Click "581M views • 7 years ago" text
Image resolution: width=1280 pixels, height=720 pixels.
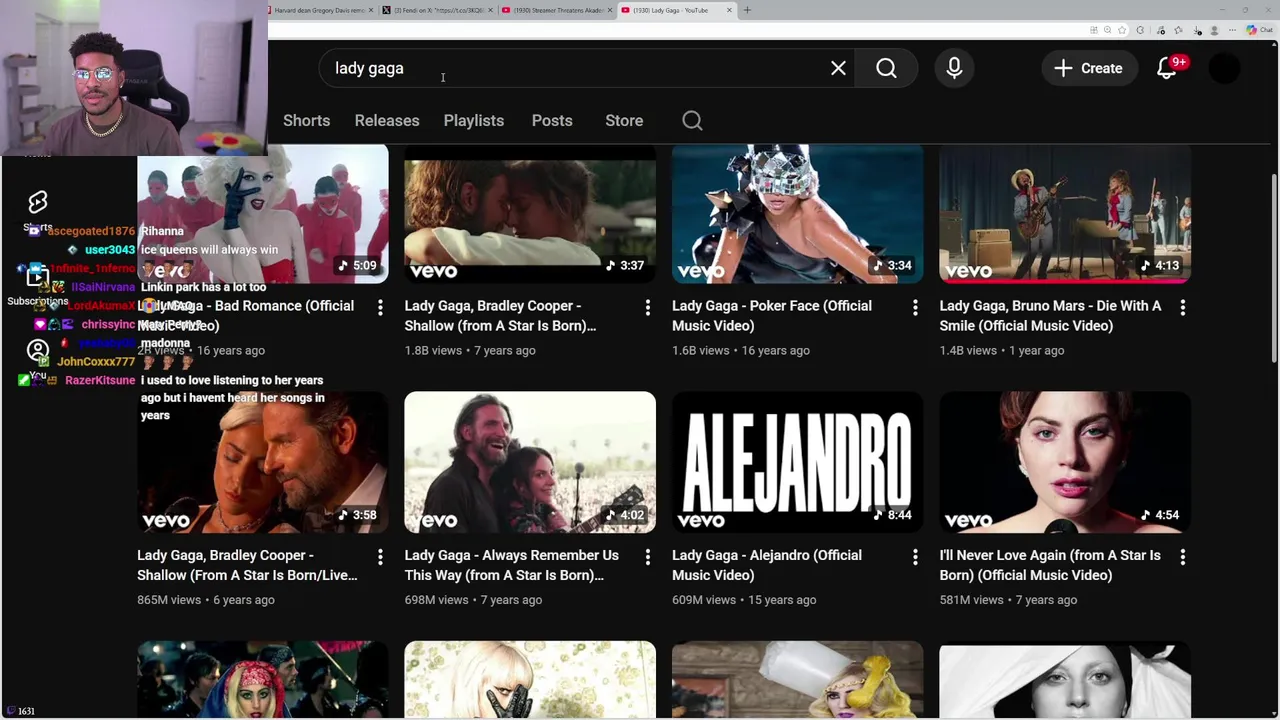(x=1008, y=600)
